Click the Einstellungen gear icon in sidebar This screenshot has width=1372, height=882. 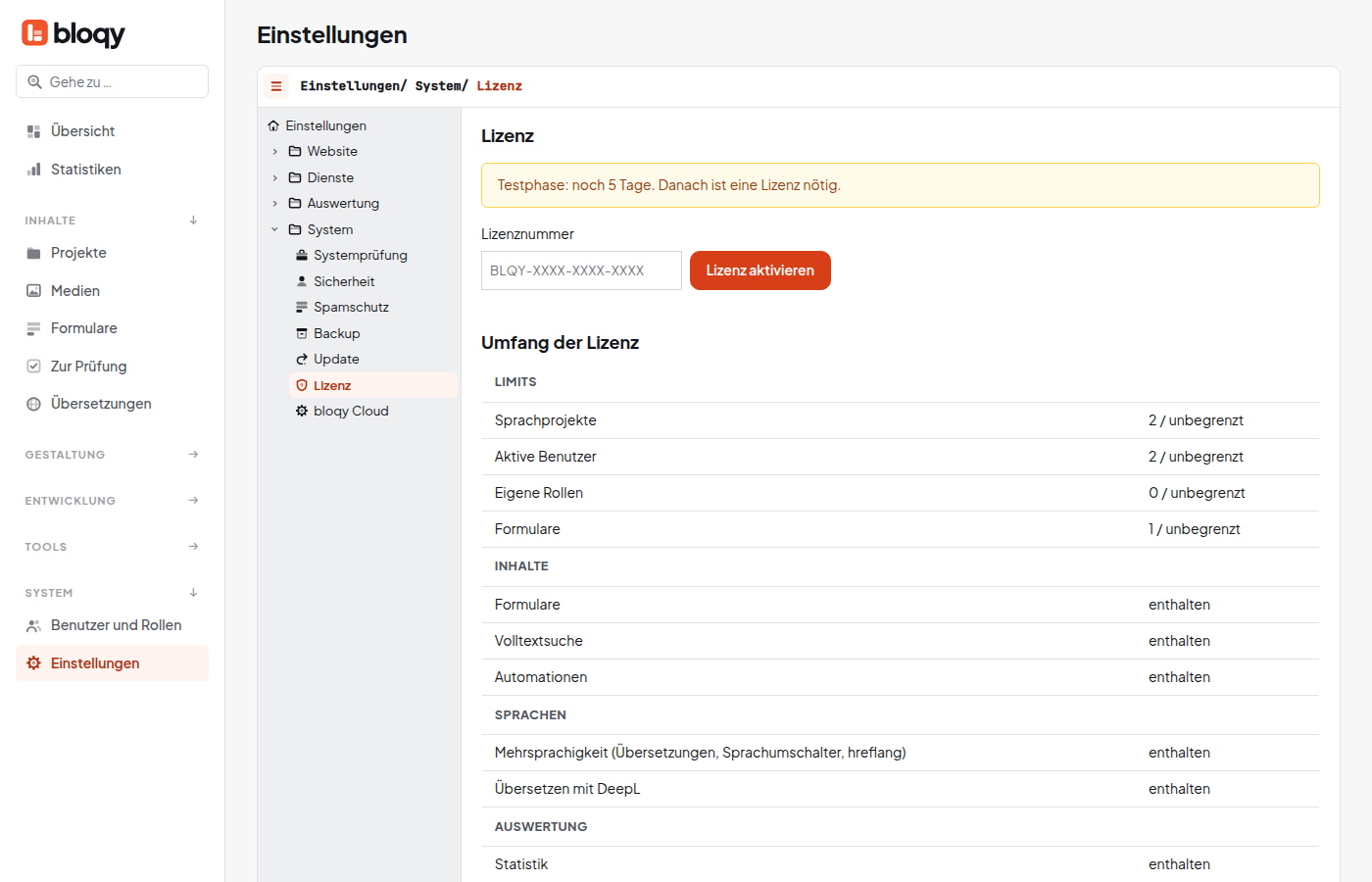[33, 663]
